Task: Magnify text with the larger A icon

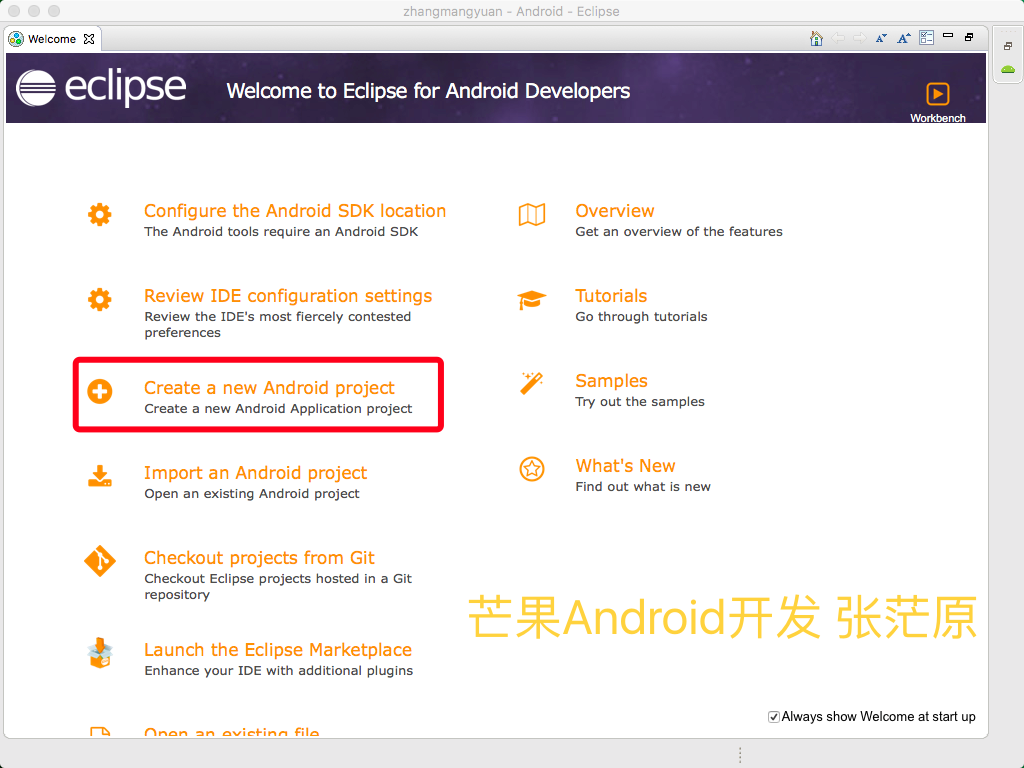Action: pyautogui.click(x=904, y=39)
